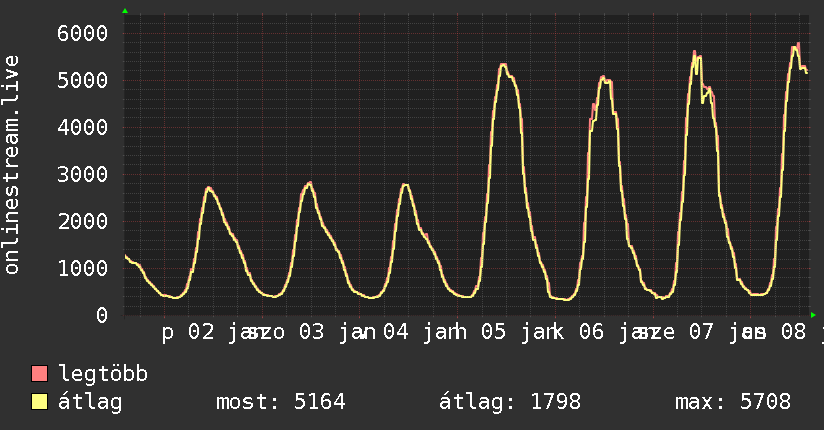Click the 2000 y-axis label
The height and width of the screenshot is (430, 824).
(x=83, y=221)
